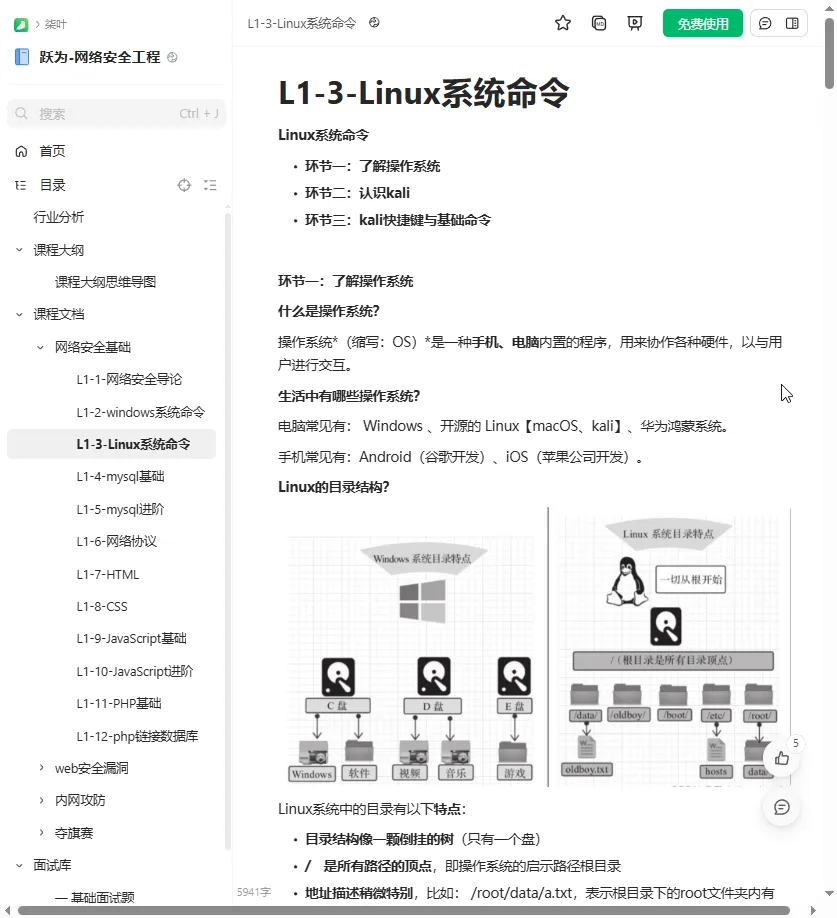837x918 pixels.
Task: Click the heading 环节一:了解操作系统
Action: 345,282
